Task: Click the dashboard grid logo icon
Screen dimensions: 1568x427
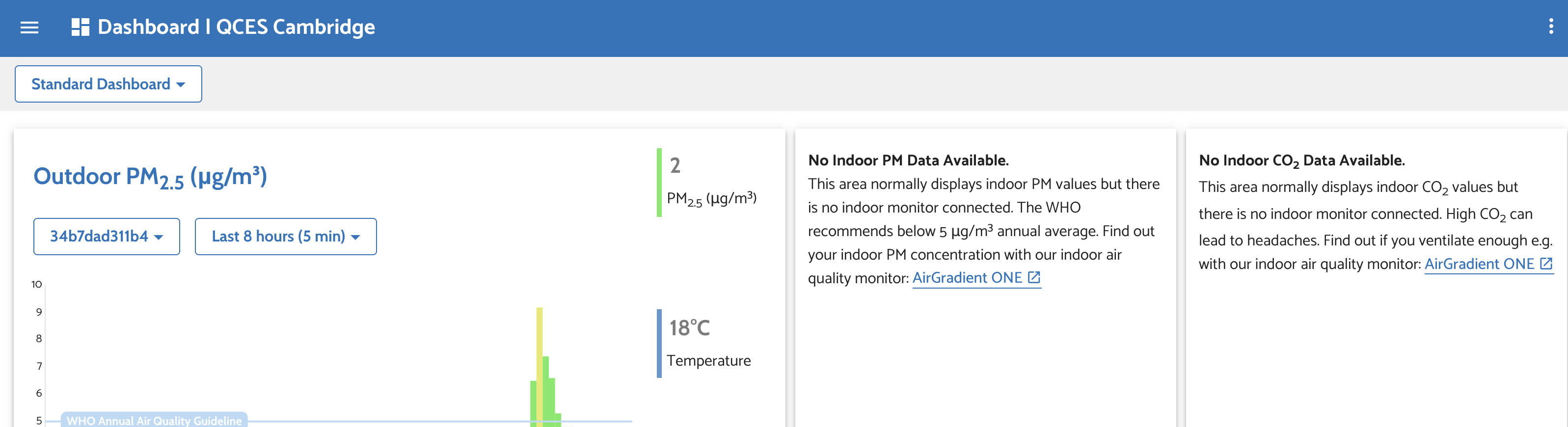Action: coord(81,27)
